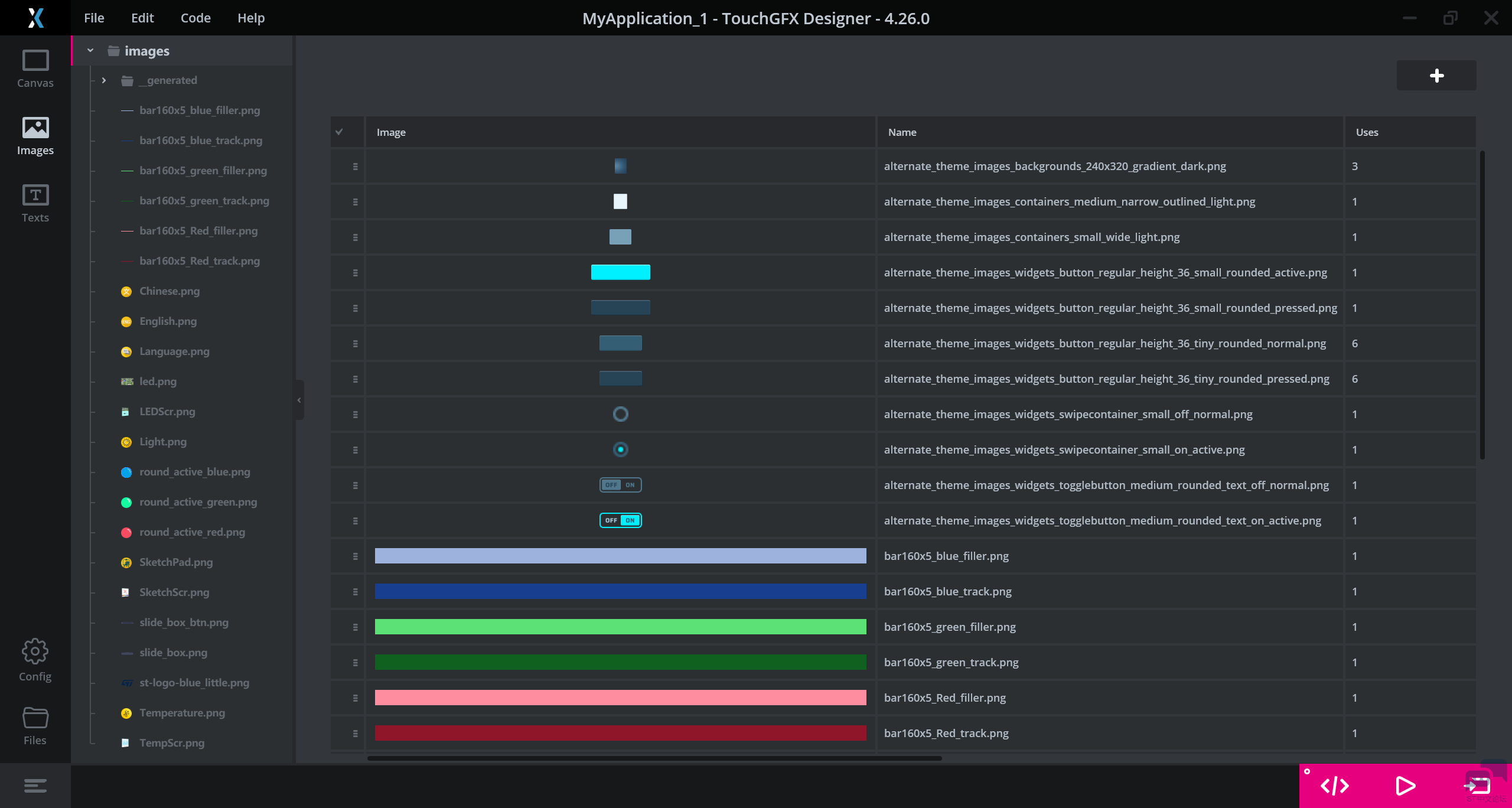Click the green filler bar thumbnail
Image resolution: width=1512 pixels, height=808 pixels.
[620, 627]
